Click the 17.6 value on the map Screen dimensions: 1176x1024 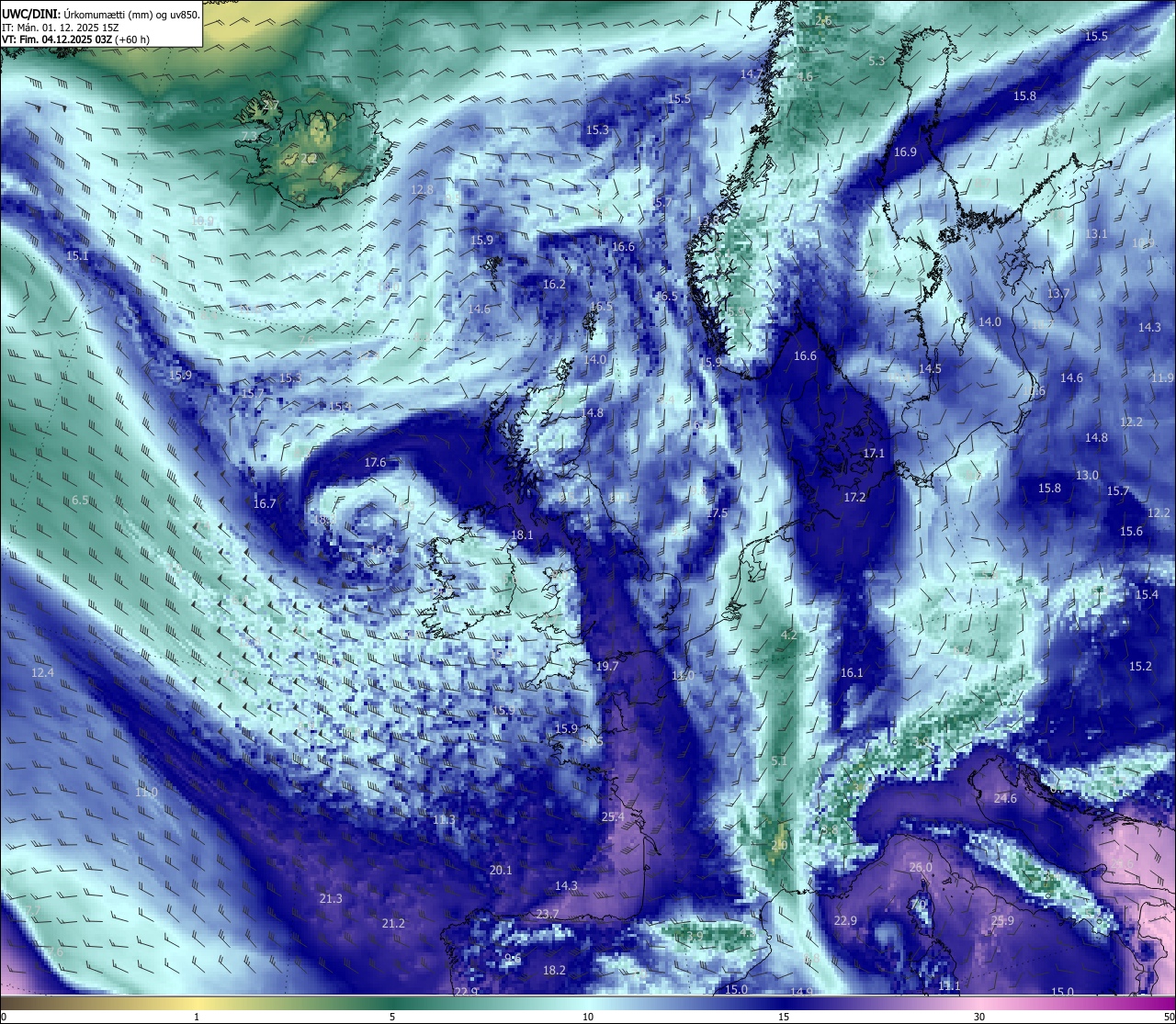point(375,462)
